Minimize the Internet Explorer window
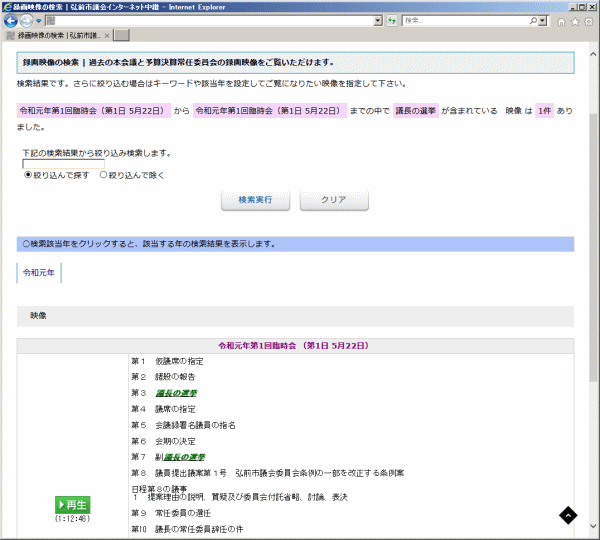Image resolution: width=600 pixels, height=540 pixels. pyautogui.click(x=572, y=7)
